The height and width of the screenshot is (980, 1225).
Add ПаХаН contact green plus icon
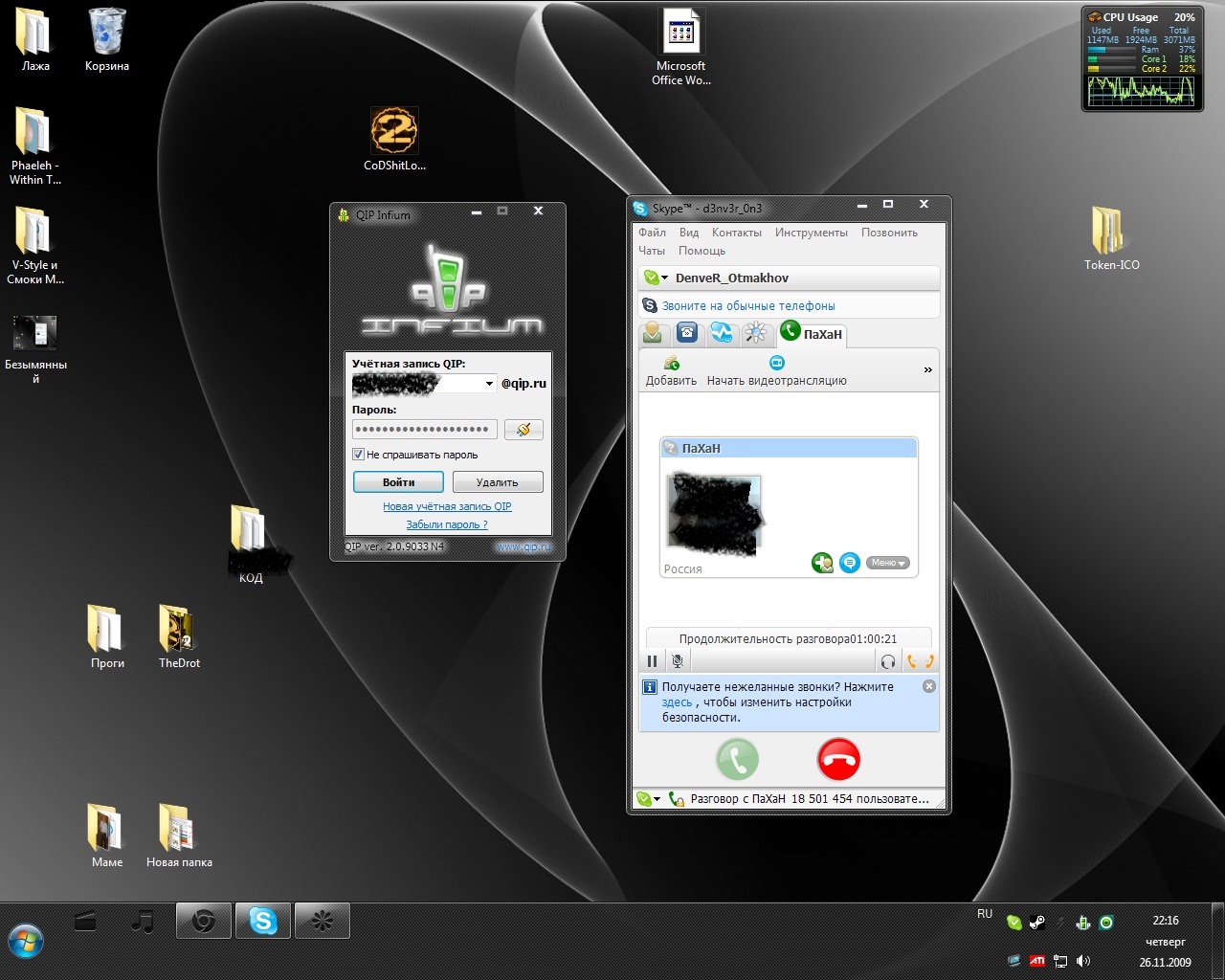(822, 563)
